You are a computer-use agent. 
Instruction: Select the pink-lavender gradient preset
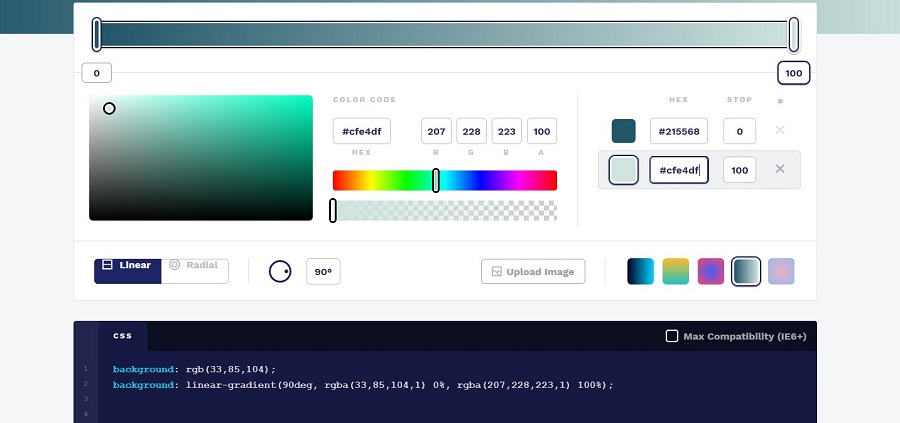pyautogui.click(x=781, y=271)
